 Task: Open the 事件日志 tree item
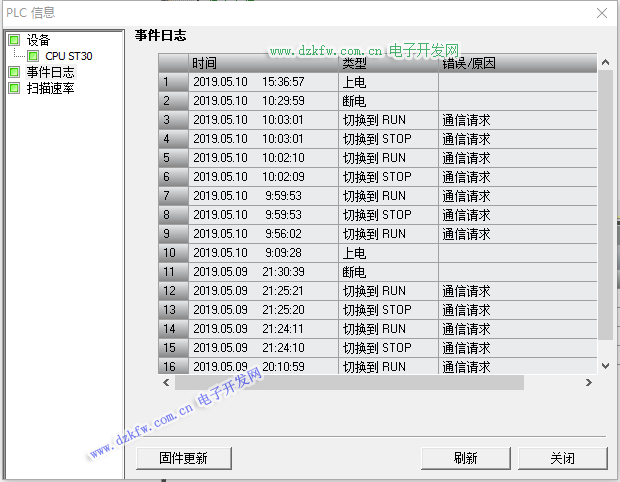[x=50, y=72]
